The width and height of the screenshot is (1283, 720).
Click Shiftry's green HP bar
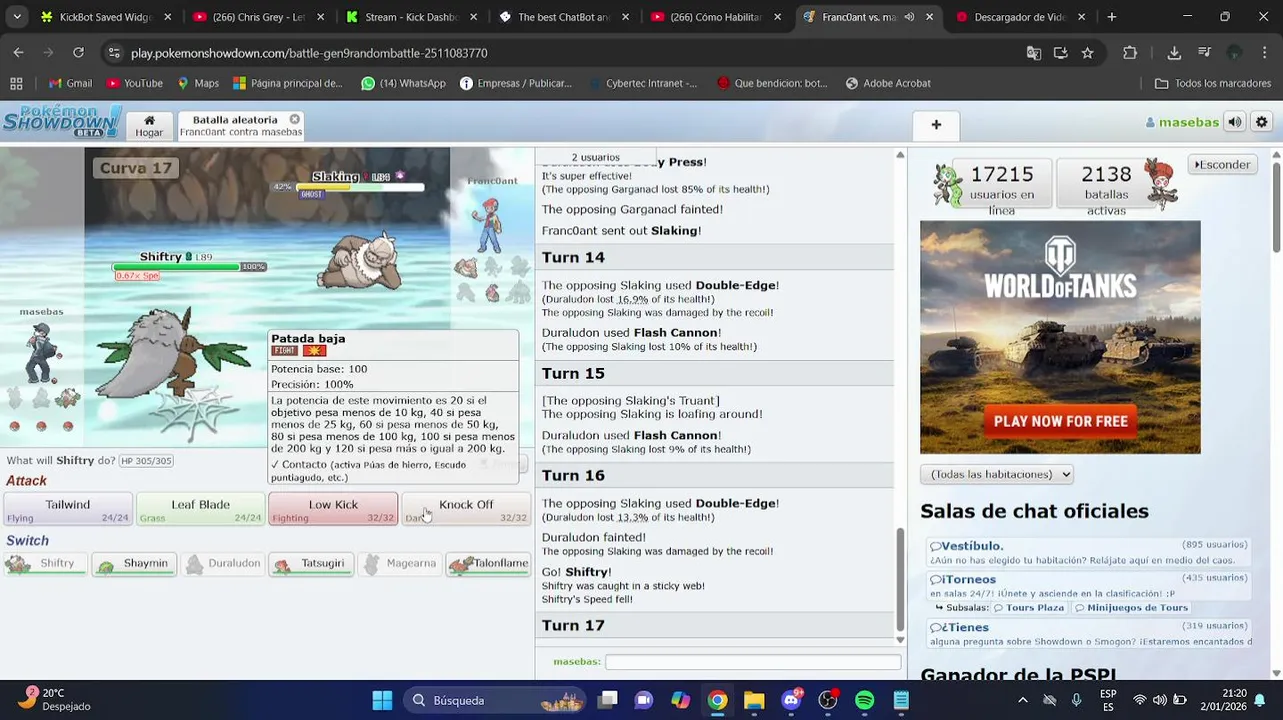[176, 267]
